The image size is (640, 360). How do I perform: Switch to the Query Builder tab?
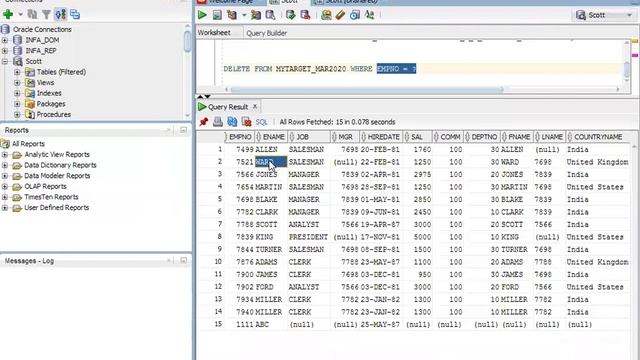266,33
